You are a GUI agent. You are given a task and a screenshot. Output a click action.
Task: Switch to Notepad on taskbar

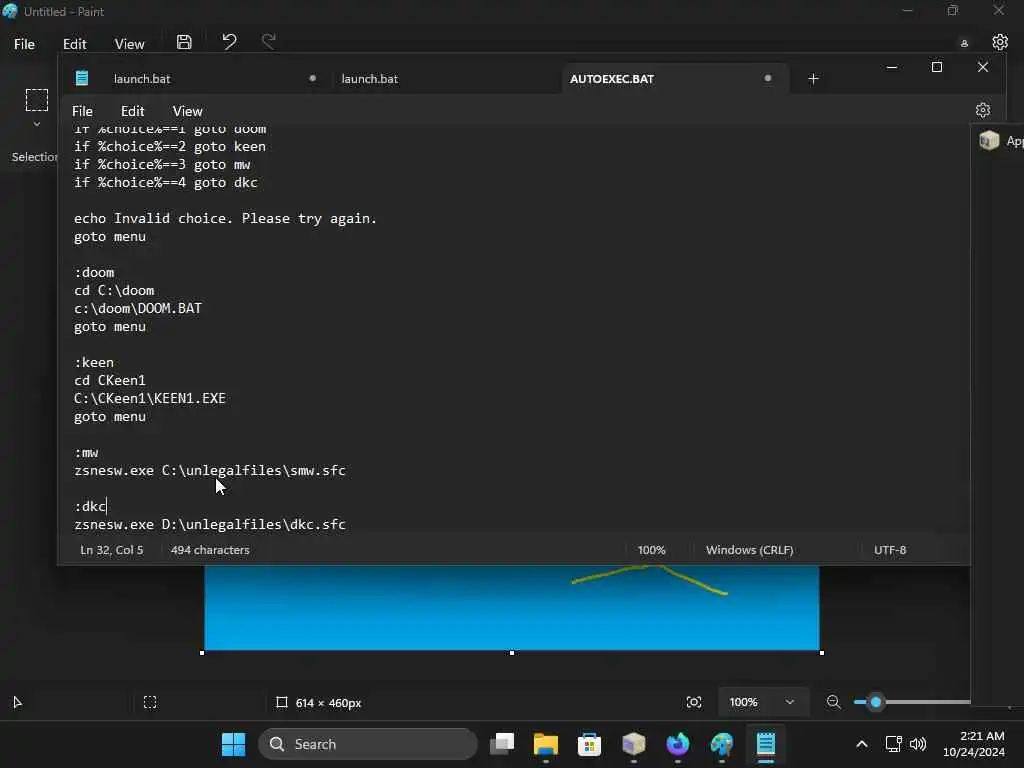tap(765, 744)
